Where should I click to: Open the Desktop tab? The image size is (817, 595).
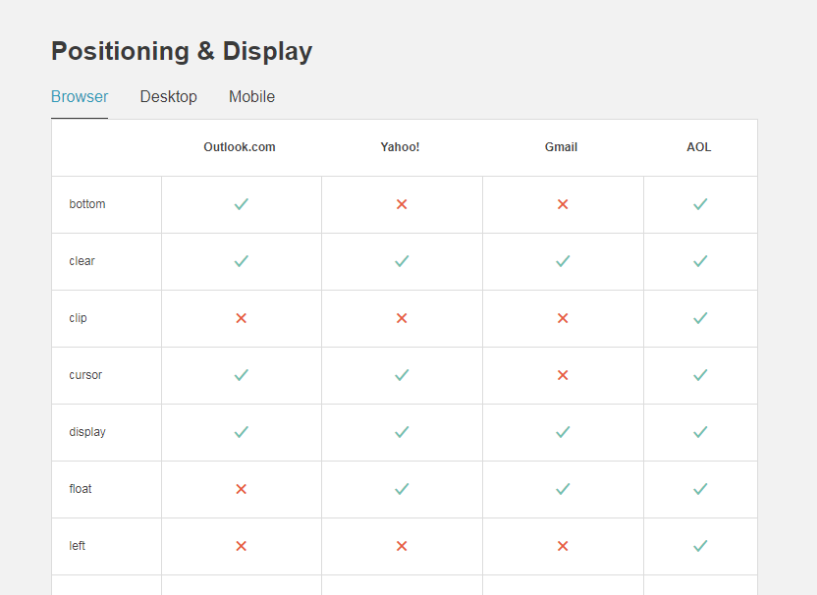click(x=168, y=97)
